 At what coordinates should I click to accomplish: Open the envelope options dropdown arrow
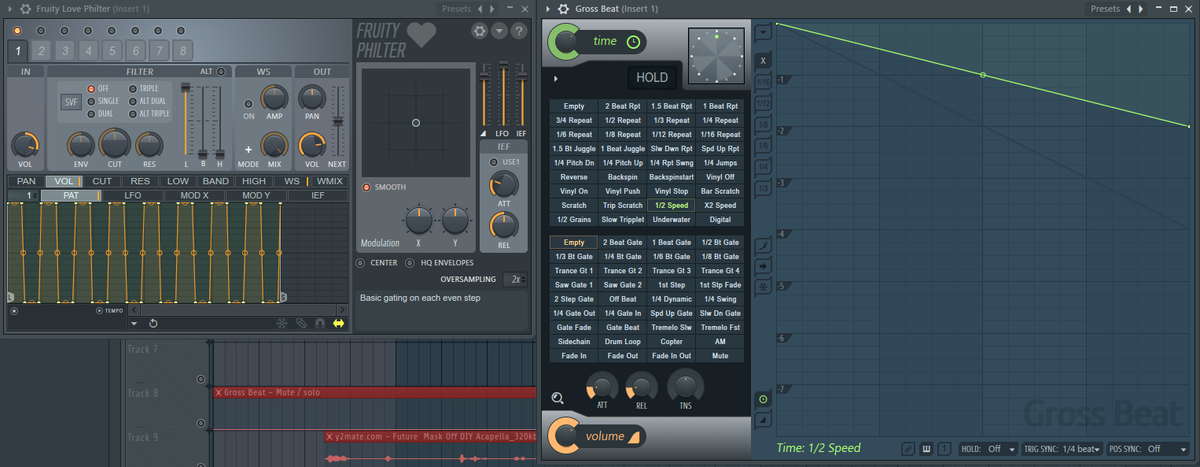133,323
